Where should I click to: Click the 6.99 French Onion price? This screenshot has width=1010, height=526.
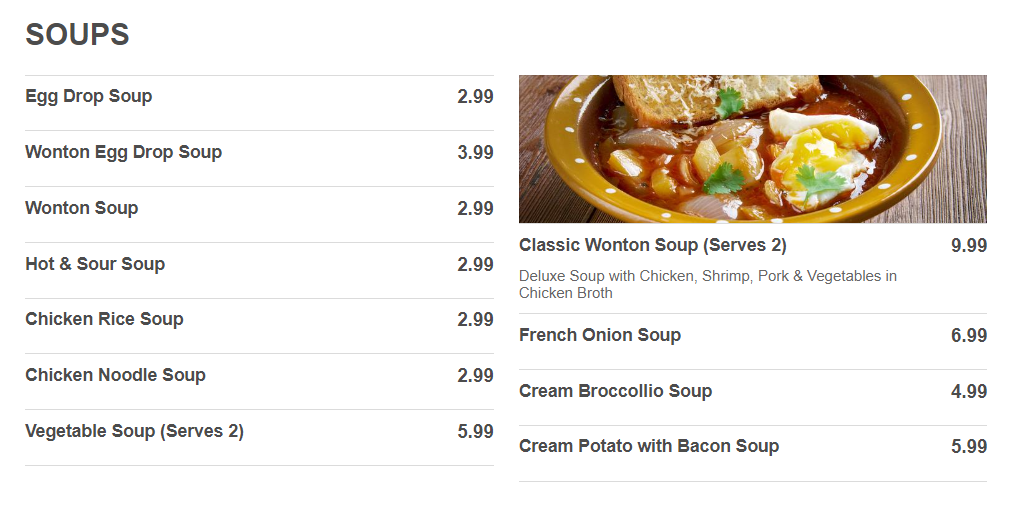pyautogui.click(x=968, y=336)
